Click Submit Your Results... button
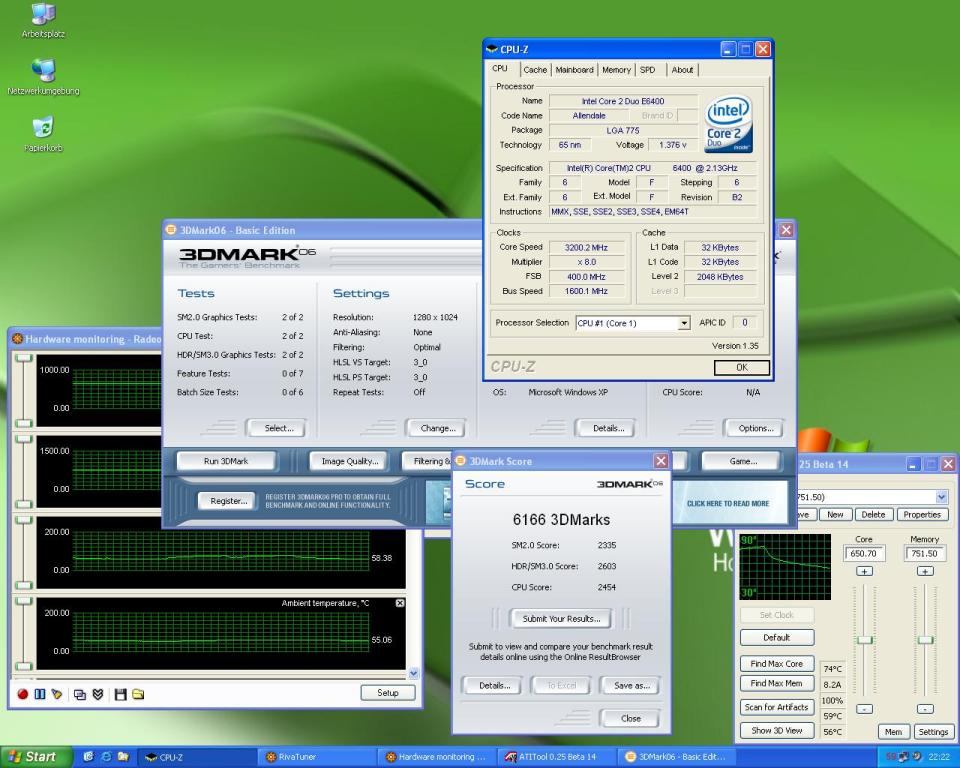This screenshot has width=960, height=768. 561,619
